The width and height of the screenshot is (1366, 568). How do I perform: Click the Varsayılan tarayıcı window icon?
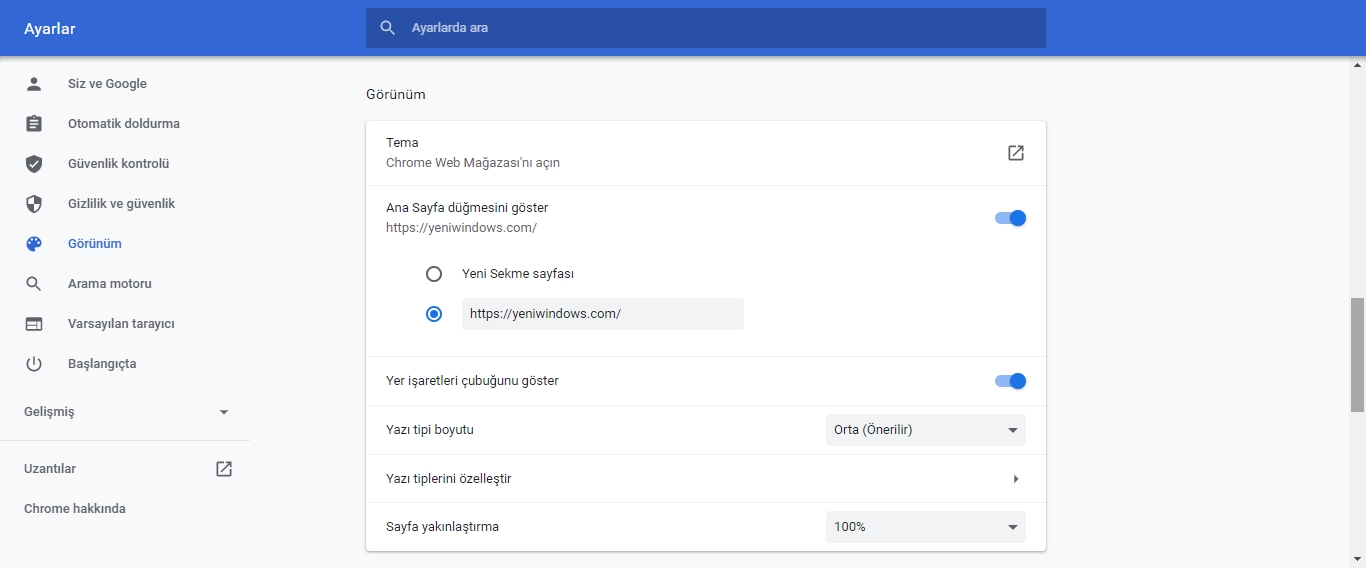(34, 324)
